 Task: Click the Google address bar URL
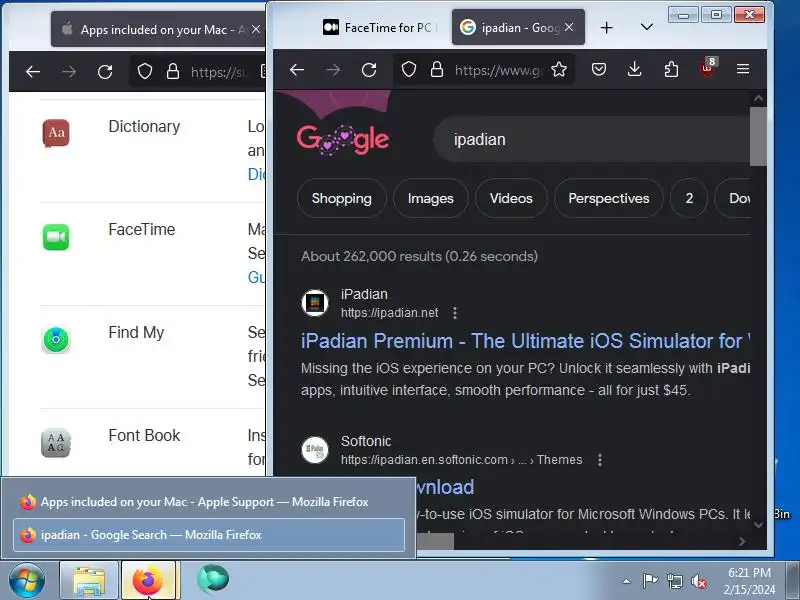pyautogui.click(x=498, y=70)
